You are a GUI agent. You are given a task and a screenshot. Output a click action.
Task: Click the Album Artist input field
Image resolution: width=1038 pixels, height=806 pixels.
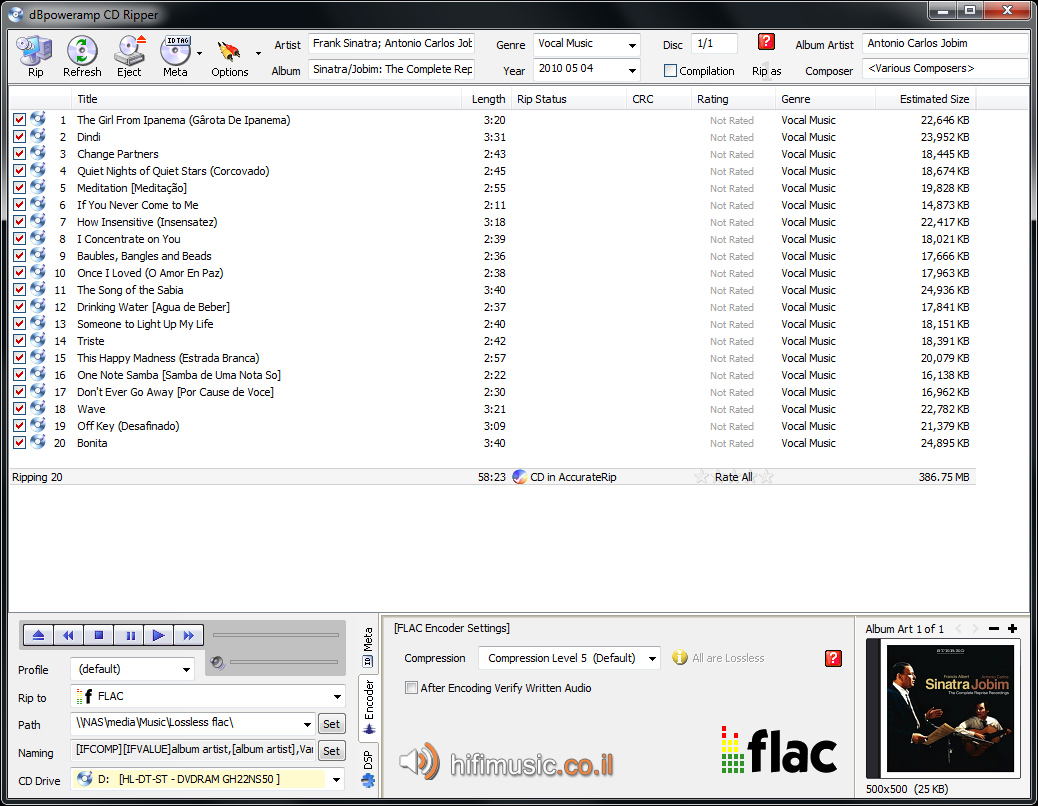point(945,43)
